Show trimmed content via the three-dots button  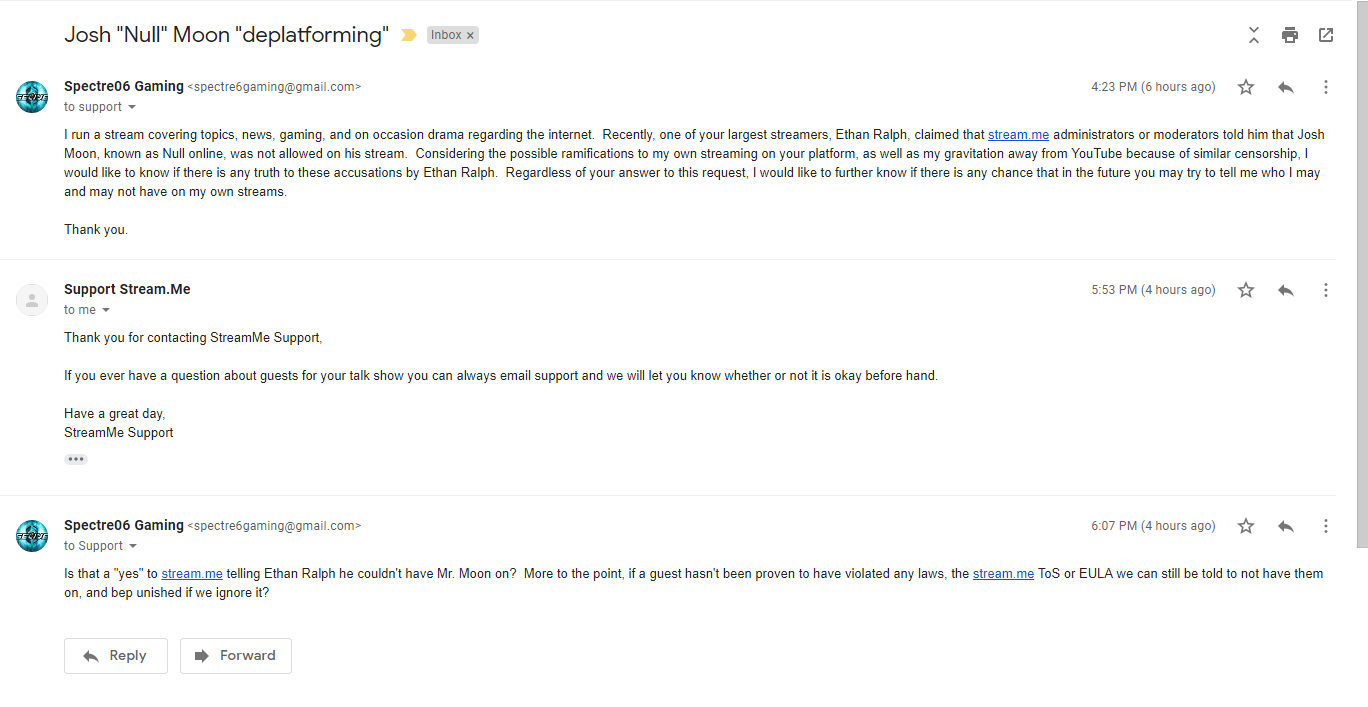76,459
